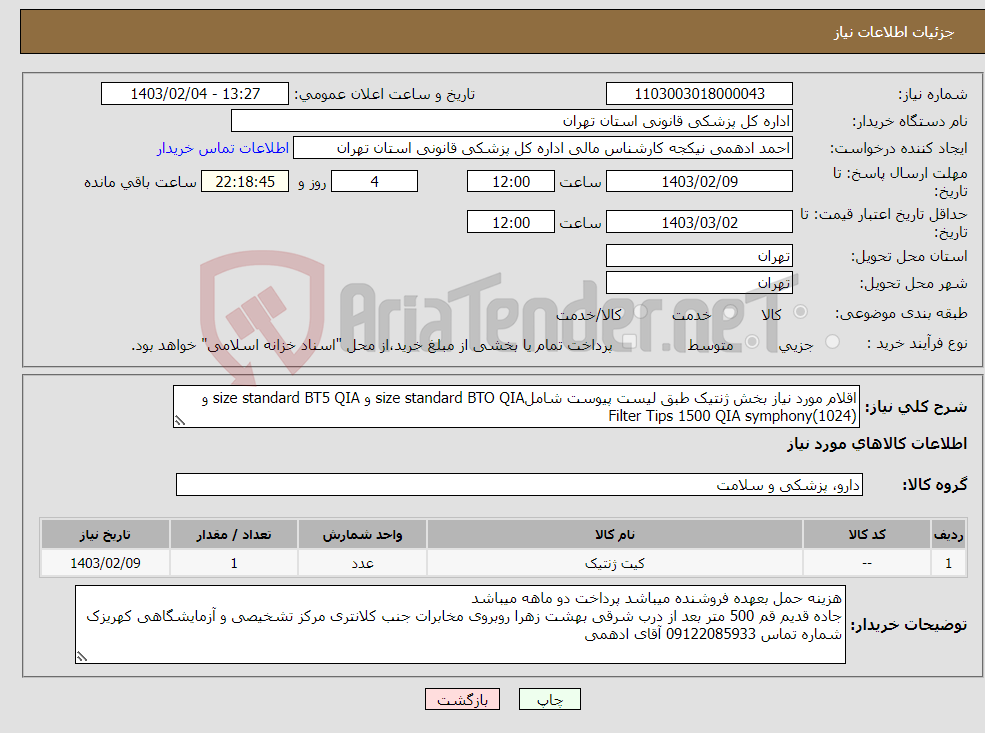Select the کالا radio button
The image size is (985, 733).
tap(800, 312)
